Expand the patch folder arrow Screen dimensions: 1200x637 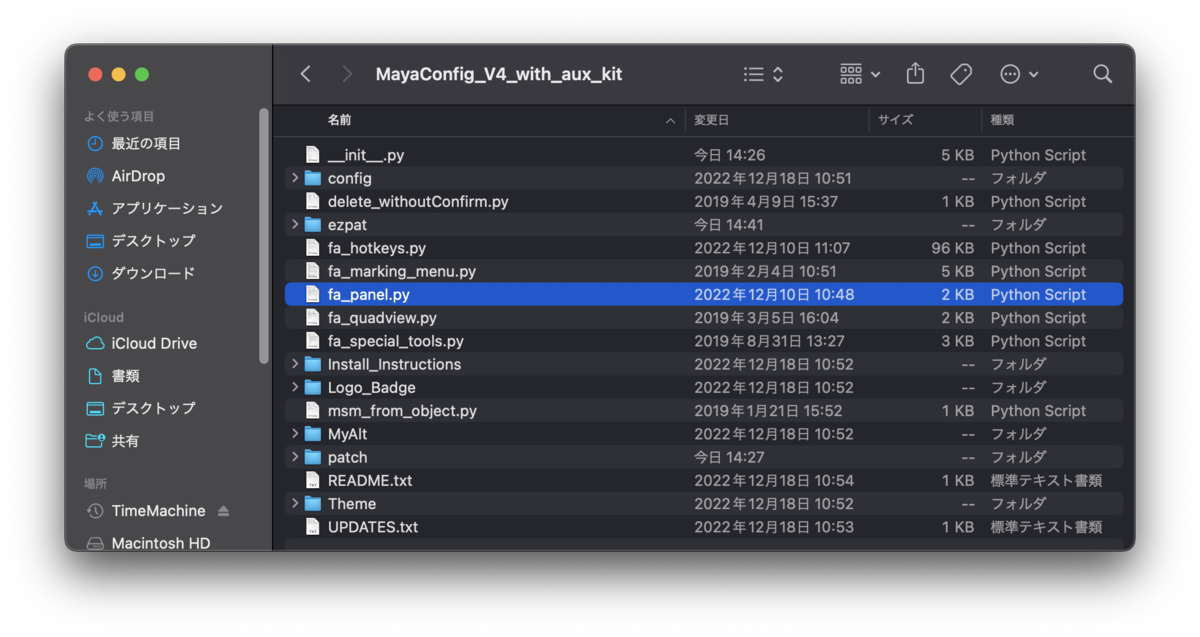pyautogui.click(x=295, y=457)
